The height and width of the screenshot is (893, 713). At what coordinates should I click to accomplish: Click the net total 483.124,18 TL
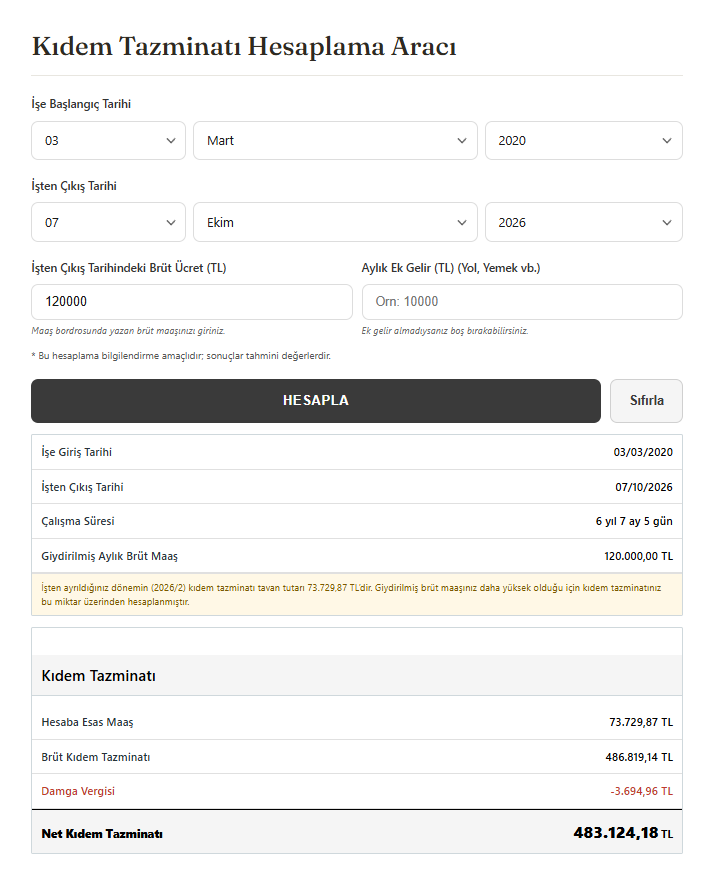623,833
